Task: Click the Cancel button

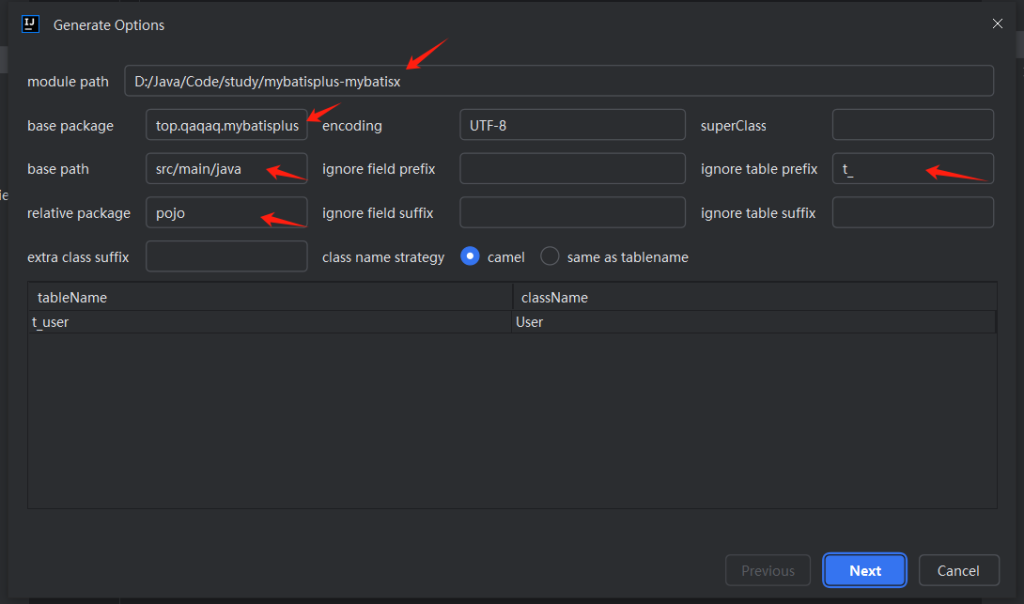Action: click(958, 570)
